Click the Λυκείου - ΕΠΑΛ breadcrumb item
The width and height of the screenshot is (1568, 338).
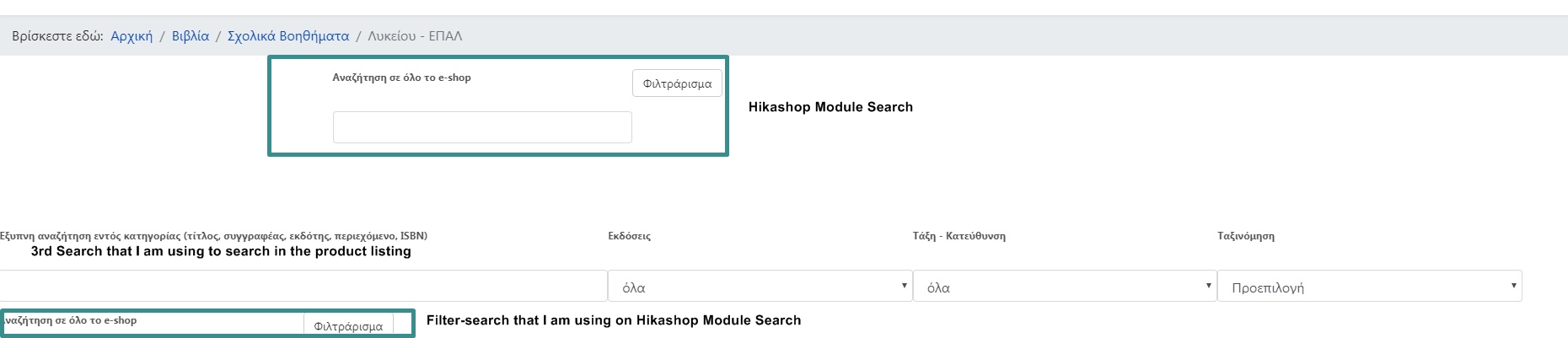click(x=415, y=36)
